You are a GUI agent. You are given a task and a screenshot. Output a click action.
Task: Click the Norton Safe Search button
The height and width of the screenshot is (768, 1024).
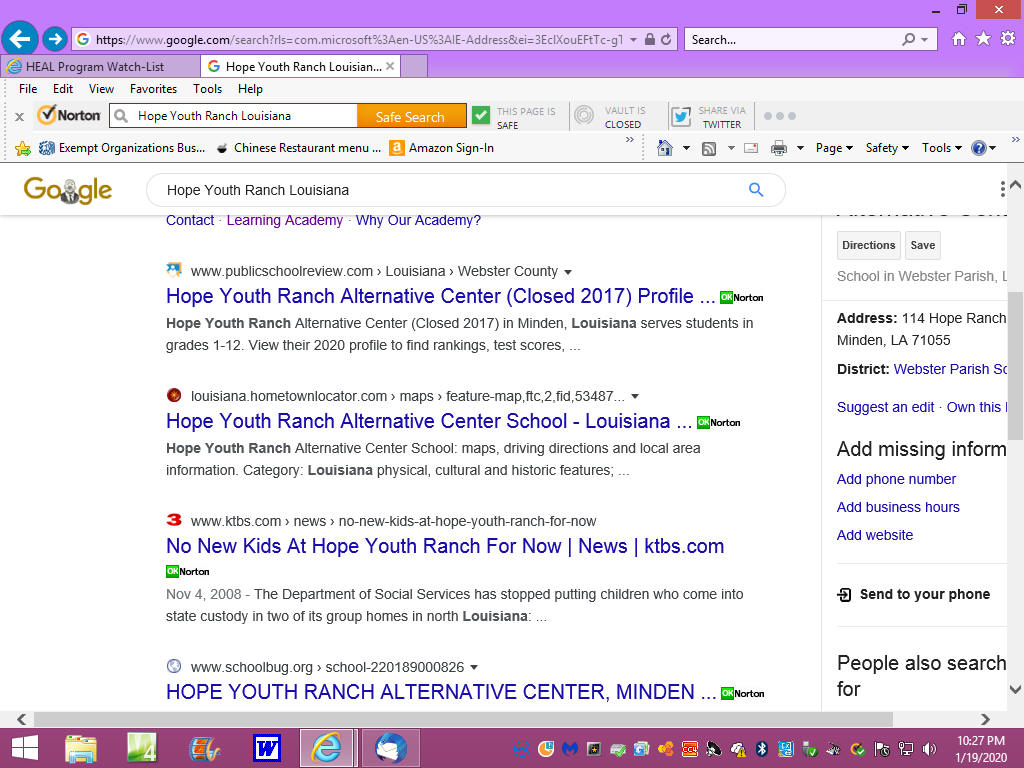411,116
